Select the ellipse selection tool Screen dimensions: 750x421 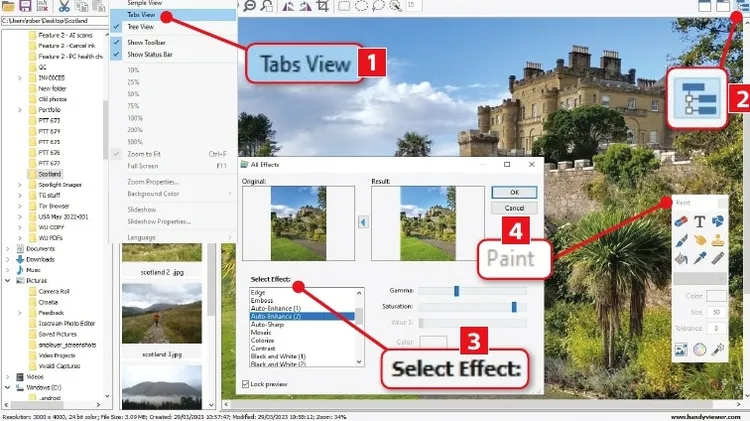coord(361,6)
